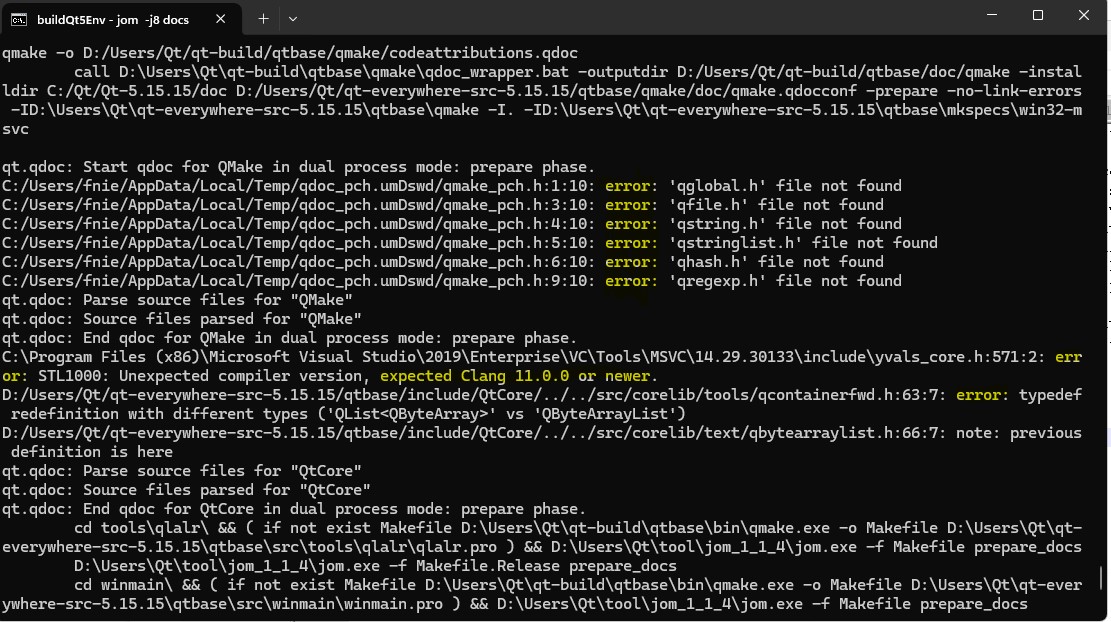Maximize the terminal window

tap(1038, 15)
